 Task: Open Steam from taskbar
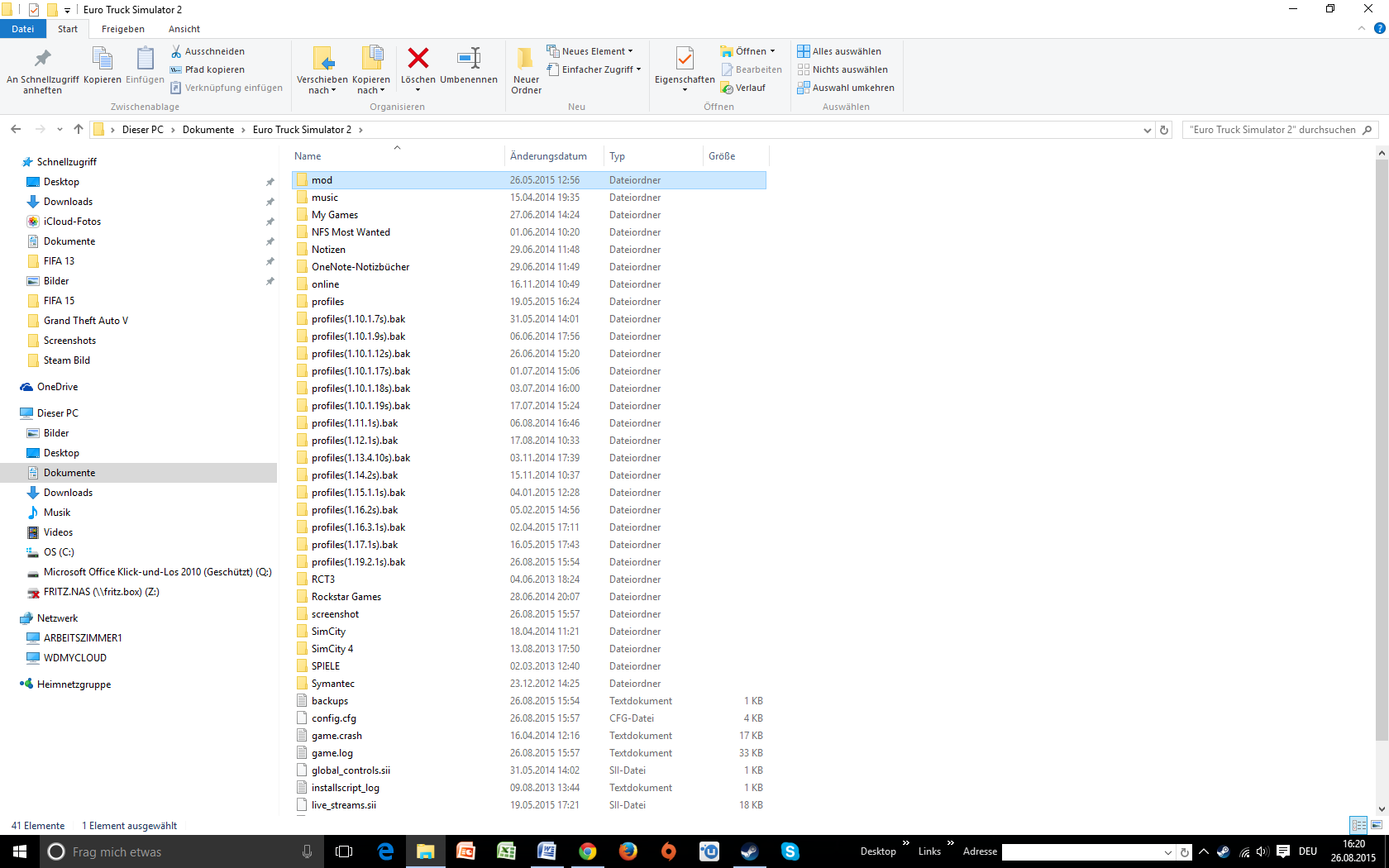pyautogui.click(x=749, y=851)
